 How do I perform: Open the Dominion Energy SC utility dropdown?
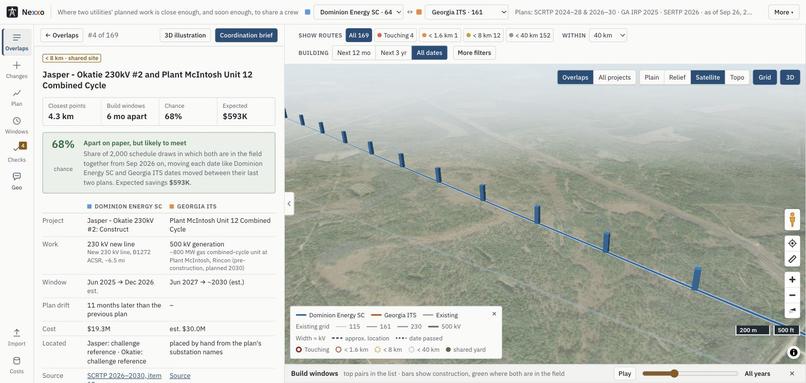(358, 12)
